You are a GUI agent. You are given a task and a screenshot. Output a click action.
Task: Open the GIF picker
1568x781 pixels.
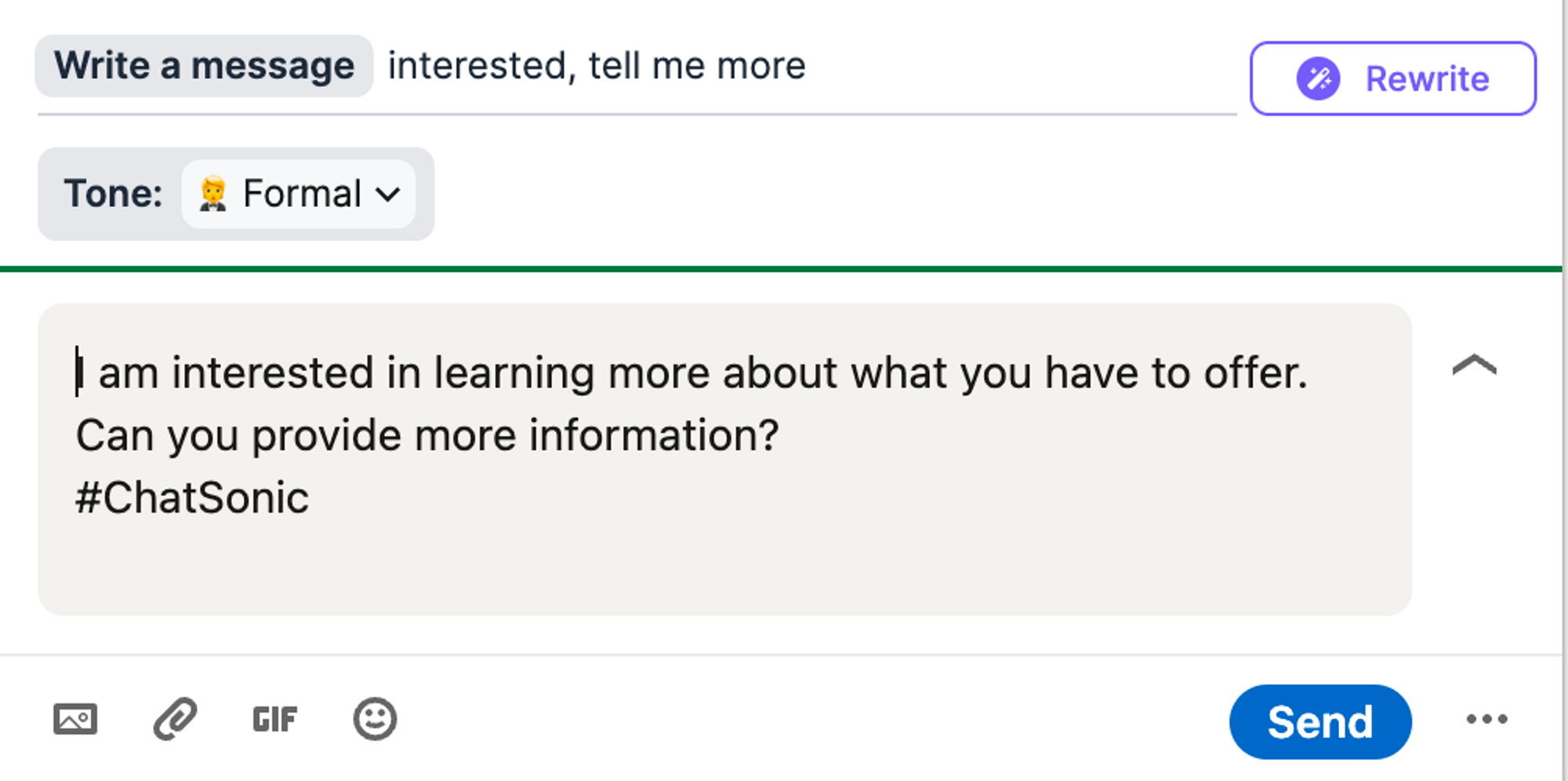[274, 719]
